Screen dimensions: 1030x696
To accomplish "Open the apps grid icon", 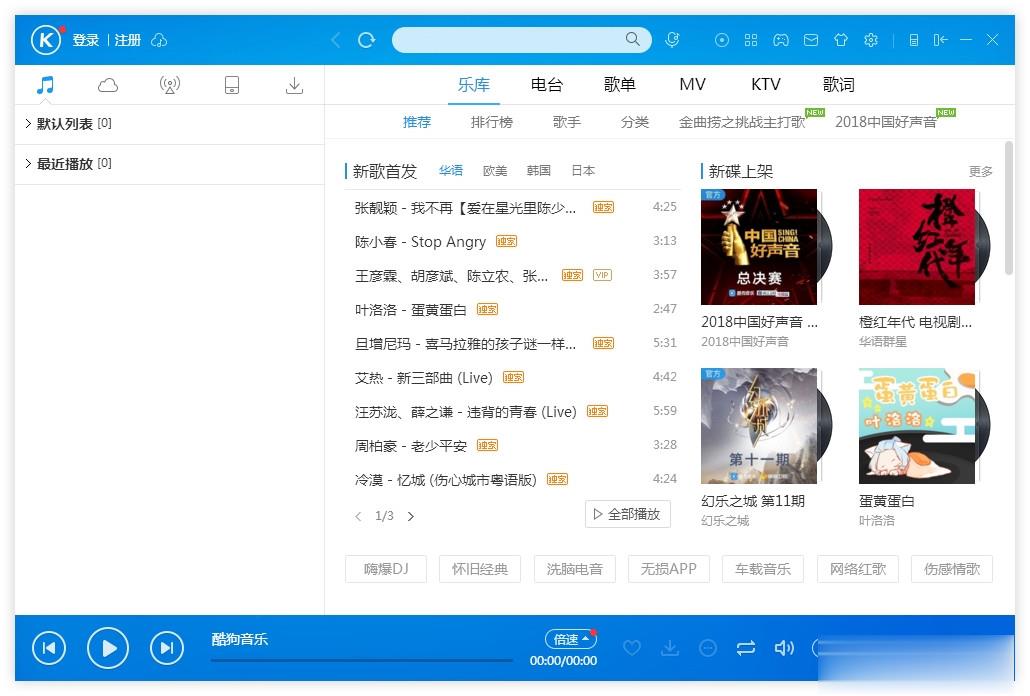I will tap(751, 41).
